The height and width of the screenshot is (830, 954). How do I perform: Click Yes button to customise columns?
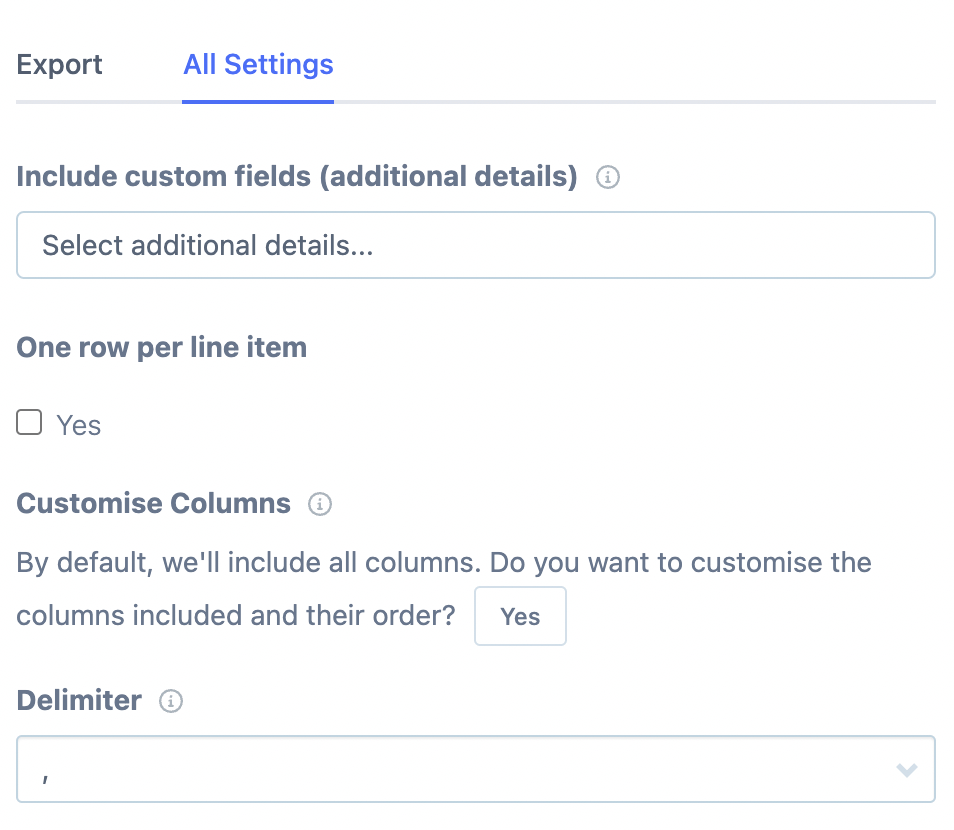coord(520,616)
